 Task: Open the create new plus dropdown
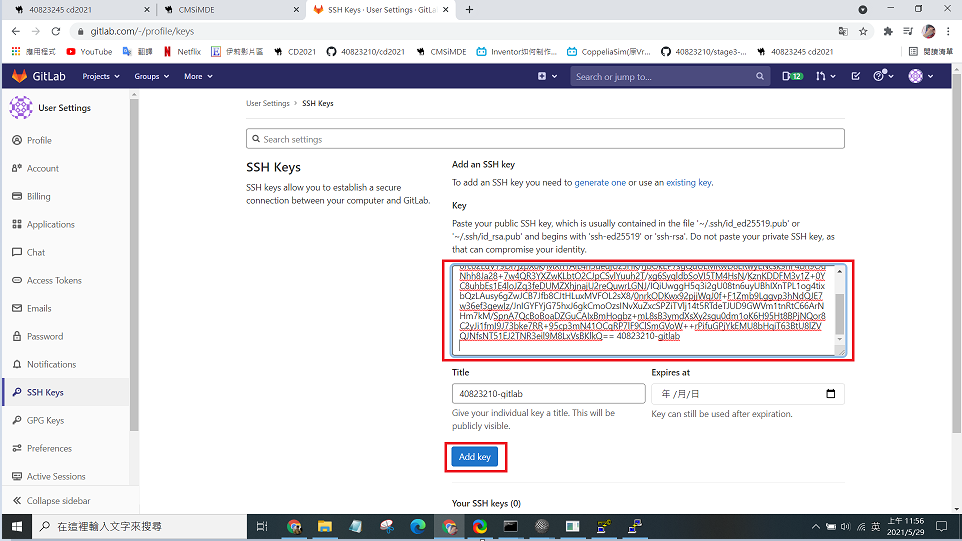point(547,76)
